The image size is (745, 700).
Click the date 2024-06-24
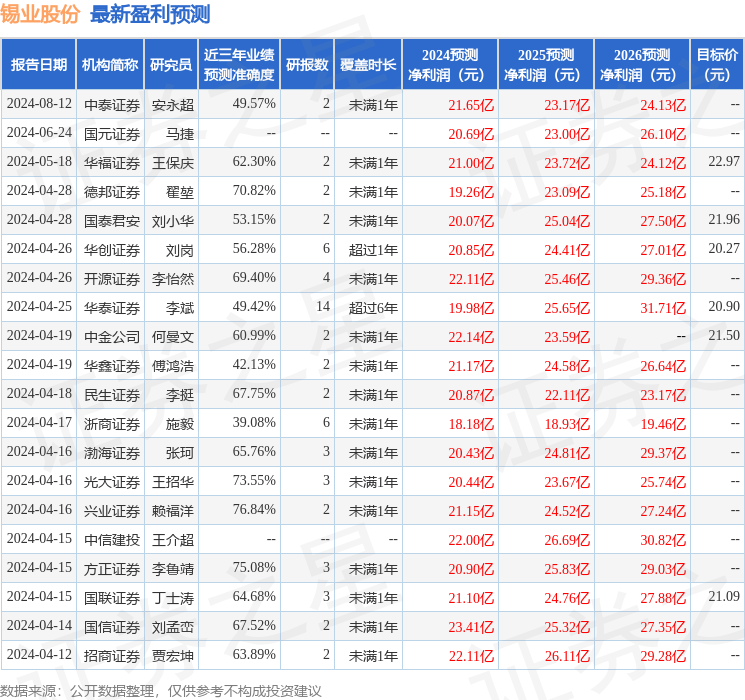point(39,132)
